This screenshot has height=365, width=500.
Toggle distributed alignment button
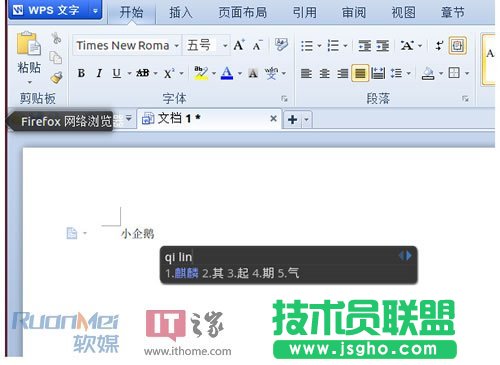(x=378, y=73)
